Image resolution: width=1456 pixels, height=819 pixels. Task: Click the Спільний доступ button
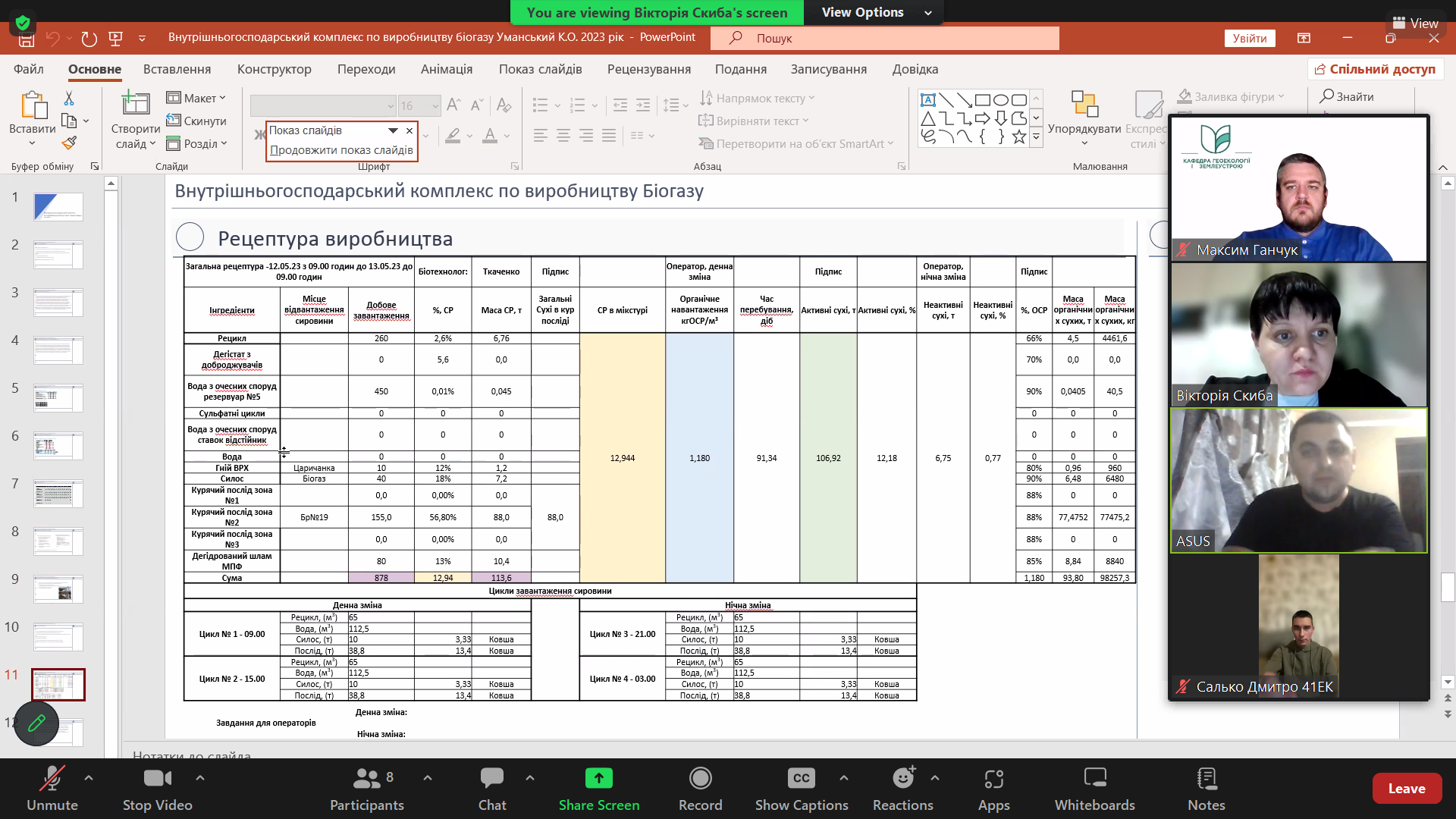tap(1375, 69)
